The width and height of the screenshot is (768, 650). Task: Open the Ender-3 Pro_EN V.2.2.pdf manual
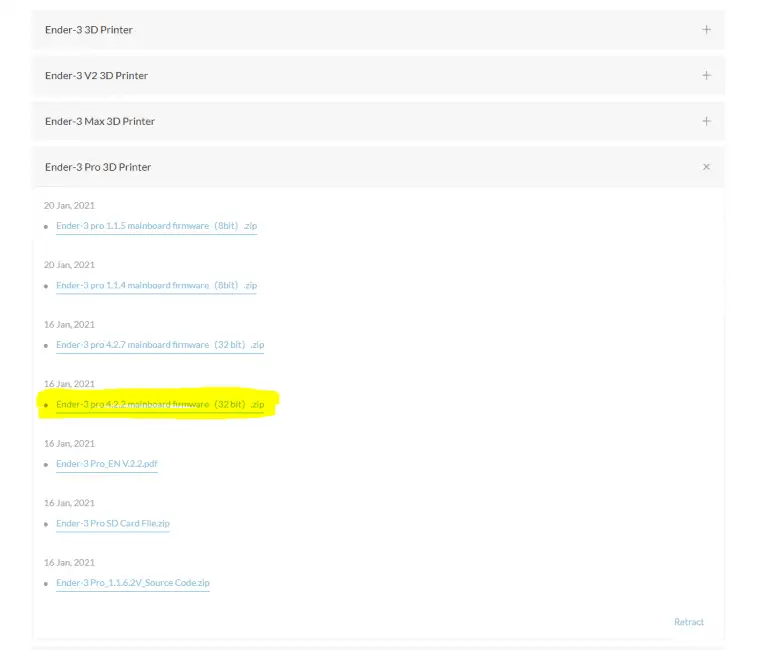click(x=107, y=464)
